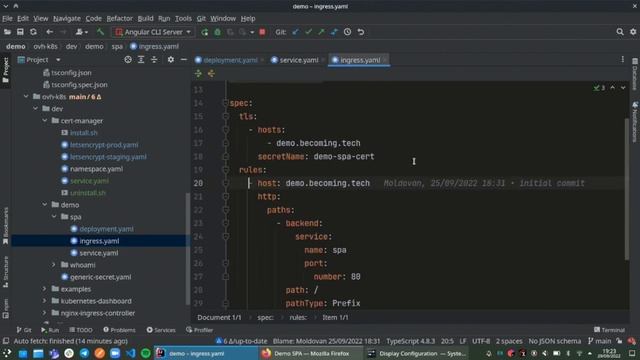This screenshot has width=640, height=360.
Task: Expand all nodes in Project panel
Action: (141, 60)
